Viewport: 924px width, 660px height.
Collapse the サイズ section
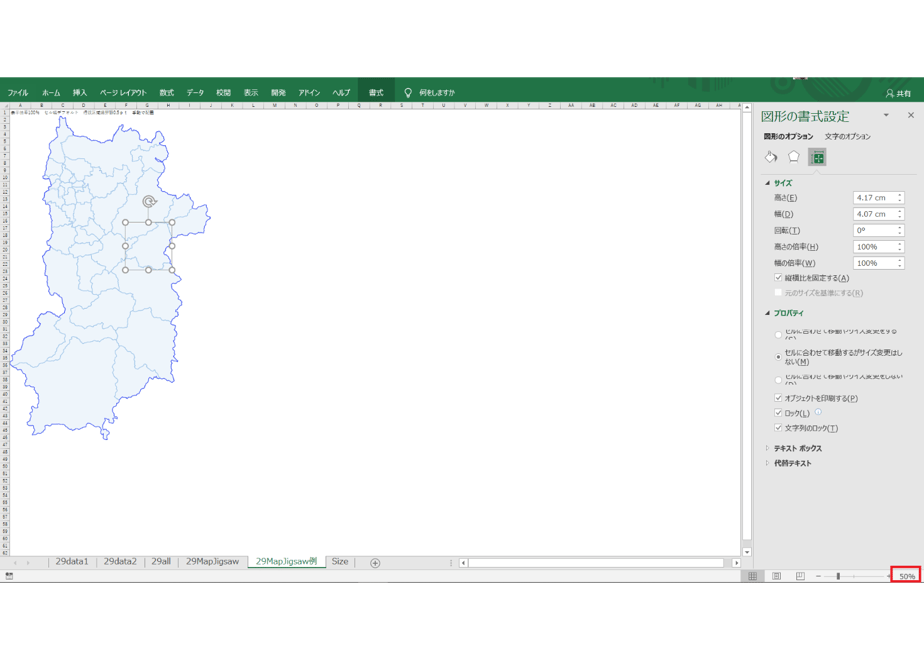coord(767,183)
